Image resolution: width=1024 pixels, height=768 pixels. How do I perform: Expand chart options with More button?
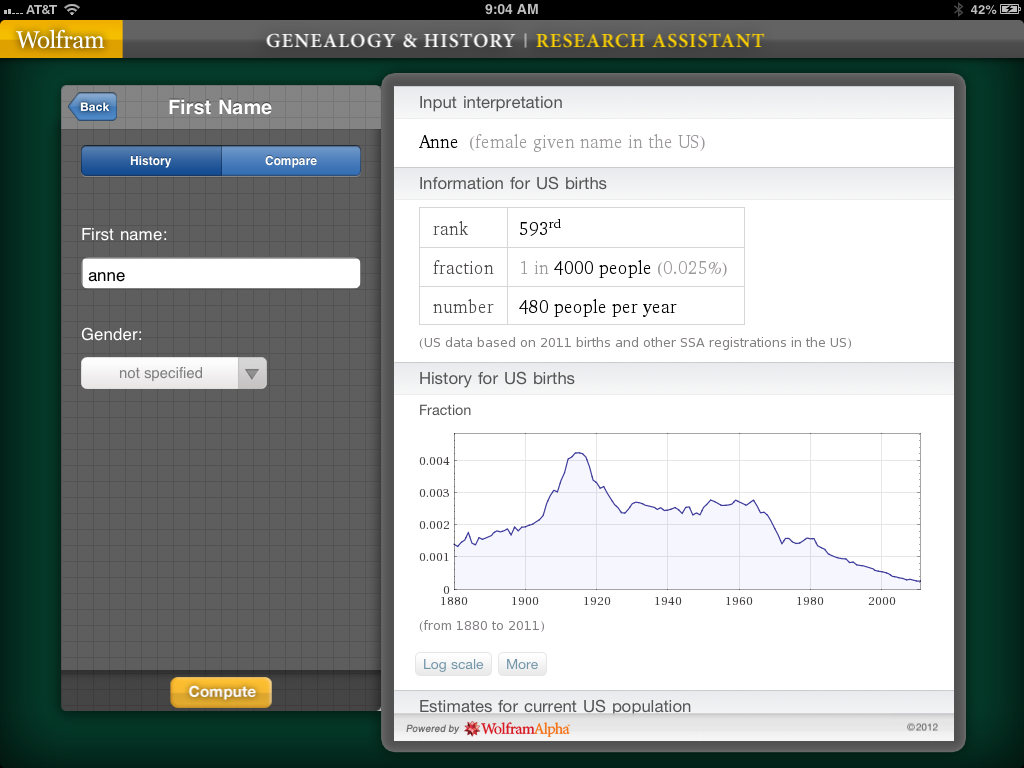(x=522, y=664)
